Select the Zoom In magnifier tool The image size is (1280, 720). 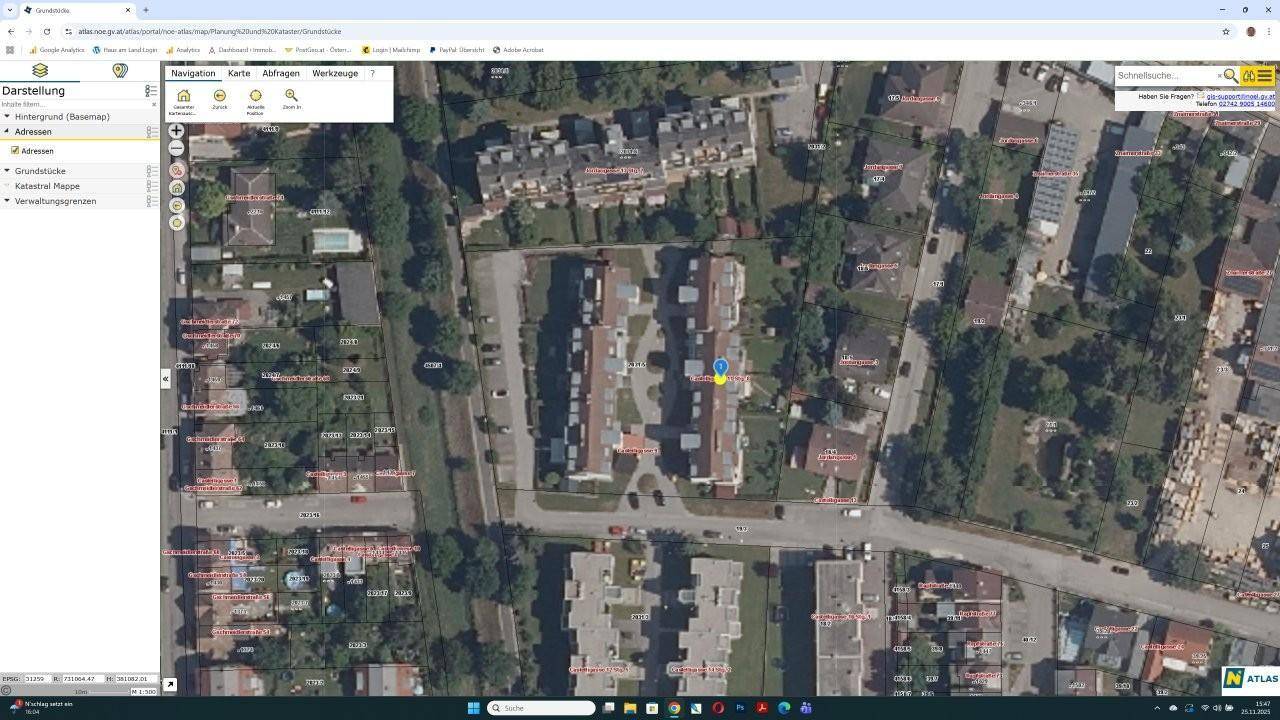pyautogui.click(x=291, y=96)
